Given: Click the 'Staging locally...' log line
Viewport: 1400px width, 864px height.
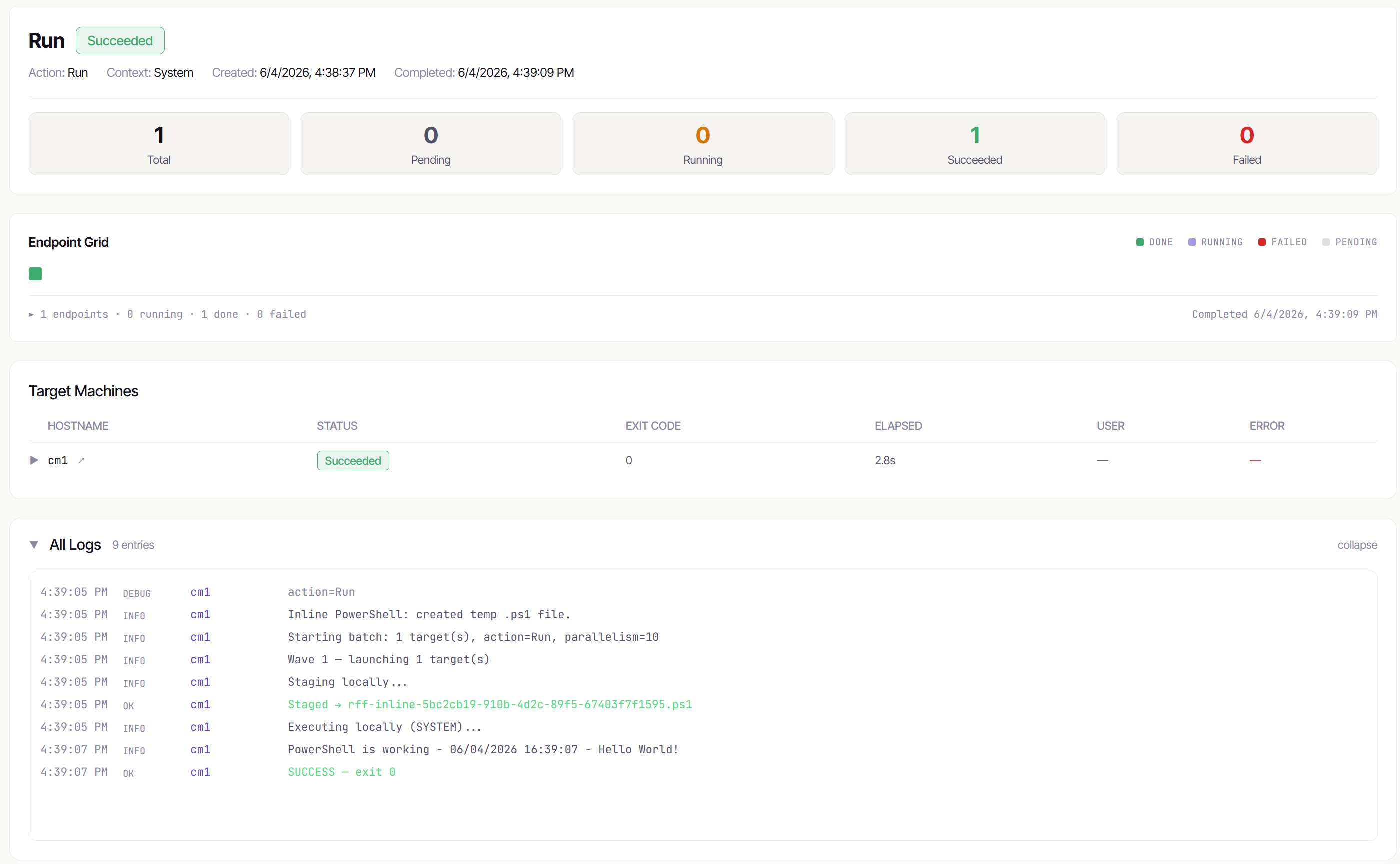Looking at the screenshot, I should coord(348,682).
